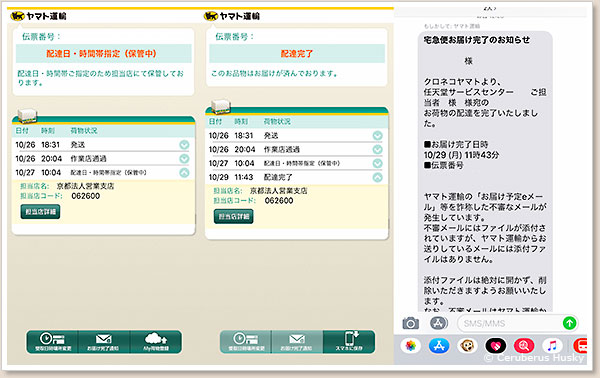
Task: Open the Photos app icon in app drawer
Action: click(x=411, y=346)
